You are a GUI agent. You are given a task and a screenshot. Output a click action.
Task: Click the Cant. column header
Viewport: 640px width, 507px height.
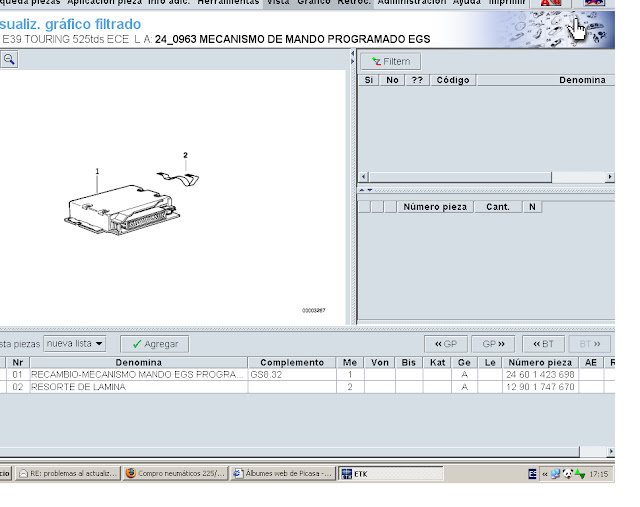[x=498, y=207]
